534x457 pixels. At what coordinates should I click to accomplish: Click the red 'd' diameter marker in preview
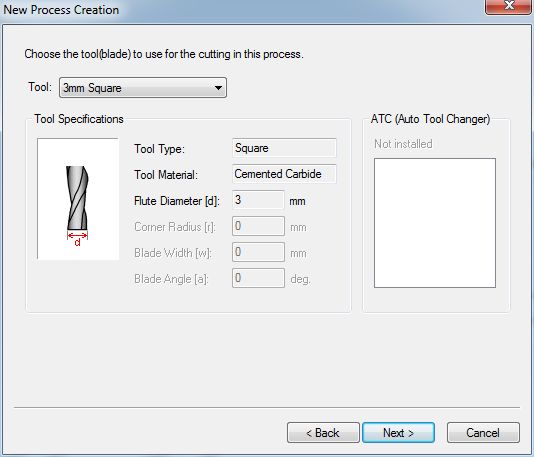pos(78,242)
